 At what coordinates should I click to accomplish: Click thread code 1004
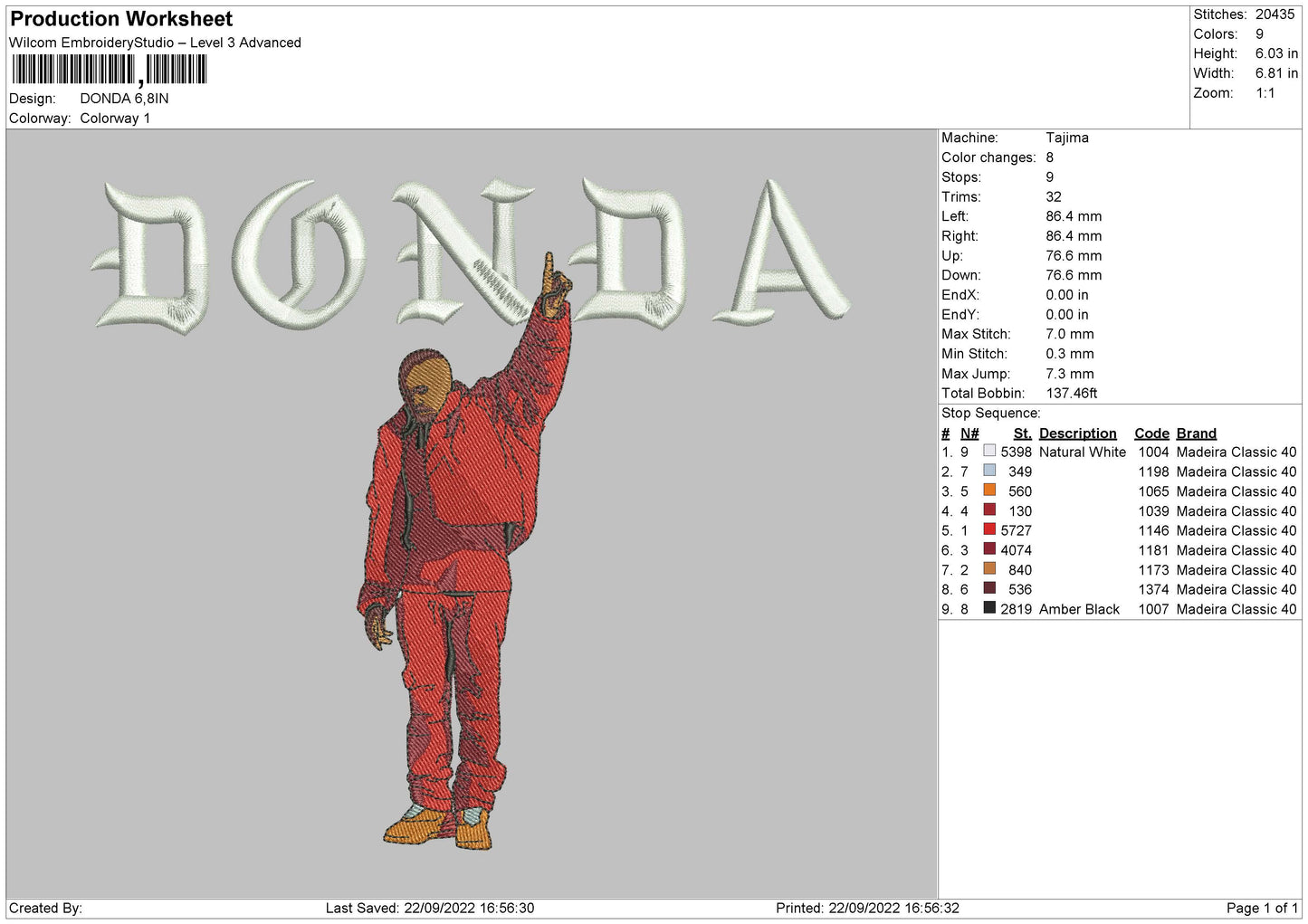[1154, 452]
